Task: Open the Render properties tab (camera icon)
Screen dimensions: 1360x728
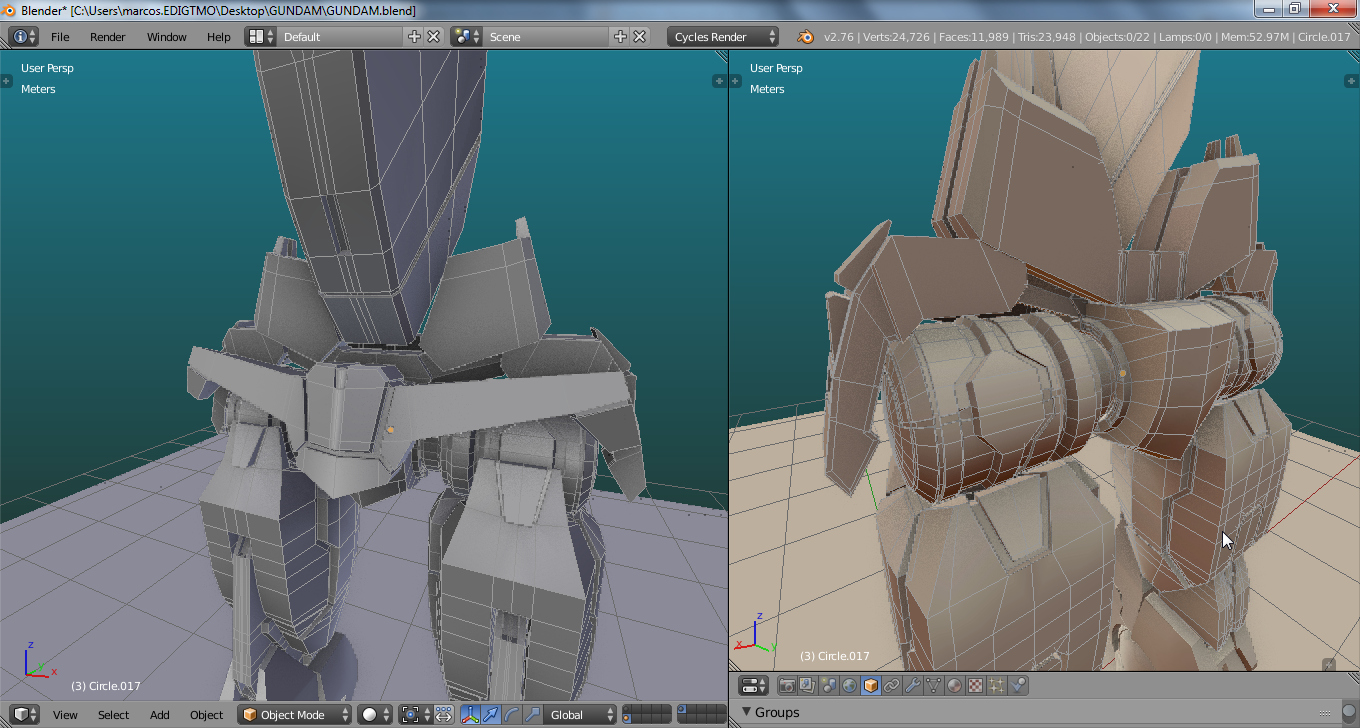Action: [787, 686]
